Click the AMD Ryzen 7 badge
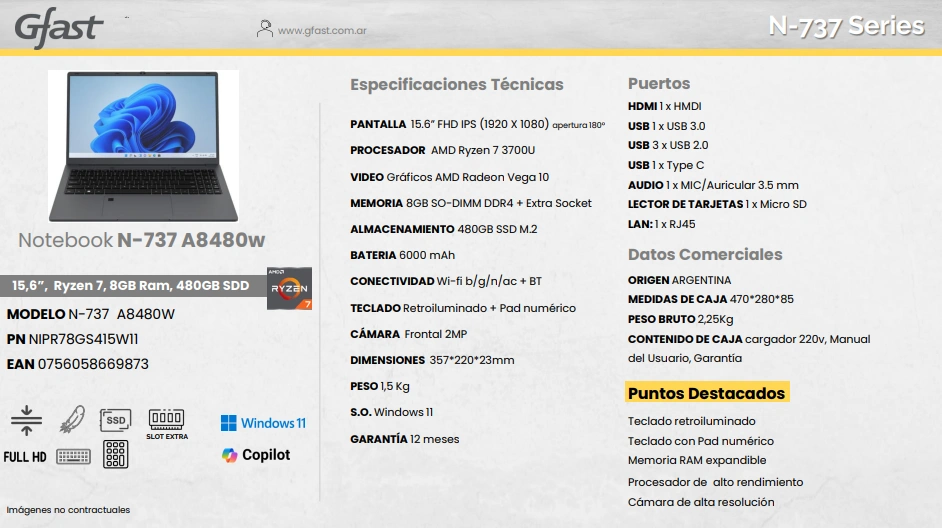942x528 pixels. point(290,288)
